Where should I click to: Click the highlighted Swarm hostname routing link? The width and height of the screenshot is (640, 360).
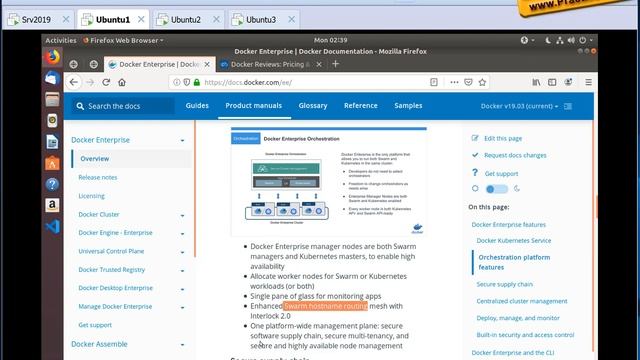[325, 306]
